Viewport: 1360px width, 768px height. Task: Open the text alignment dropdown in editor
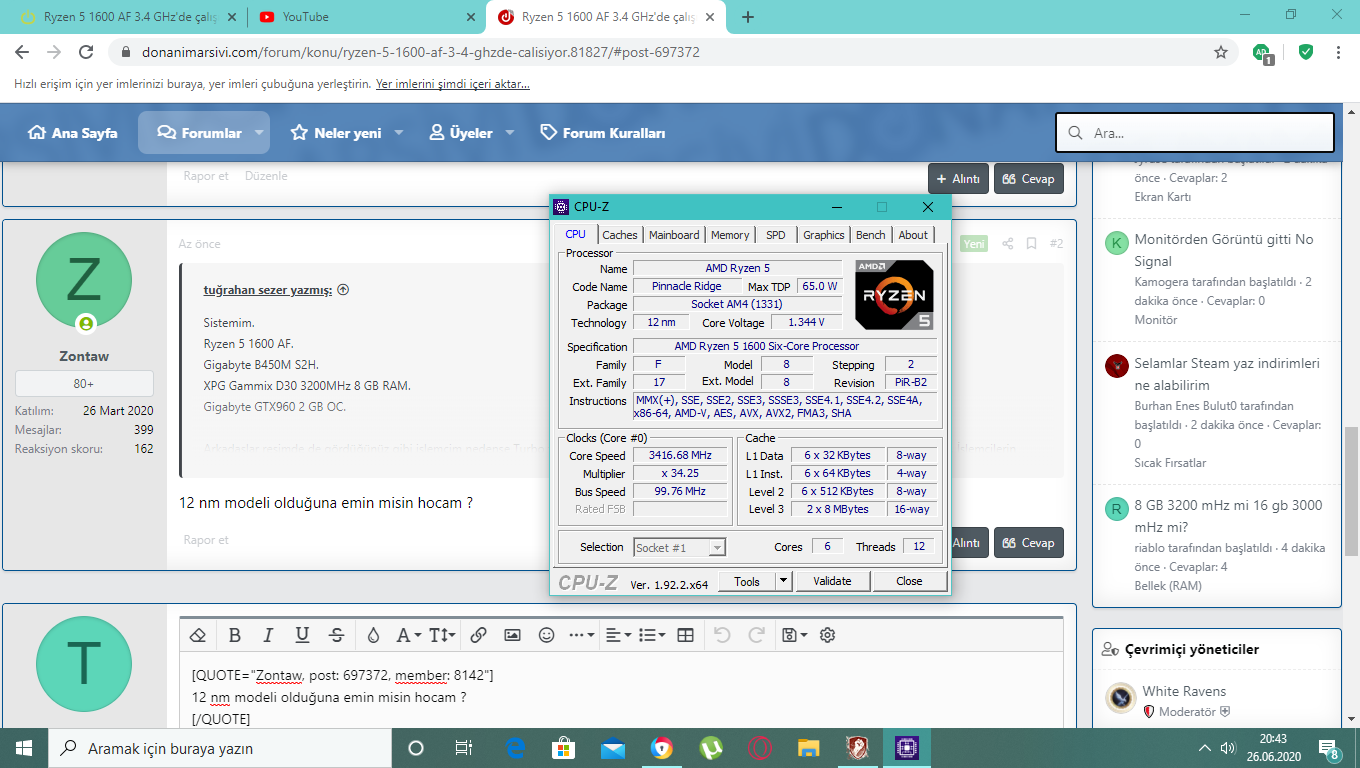tap(619, 635)
